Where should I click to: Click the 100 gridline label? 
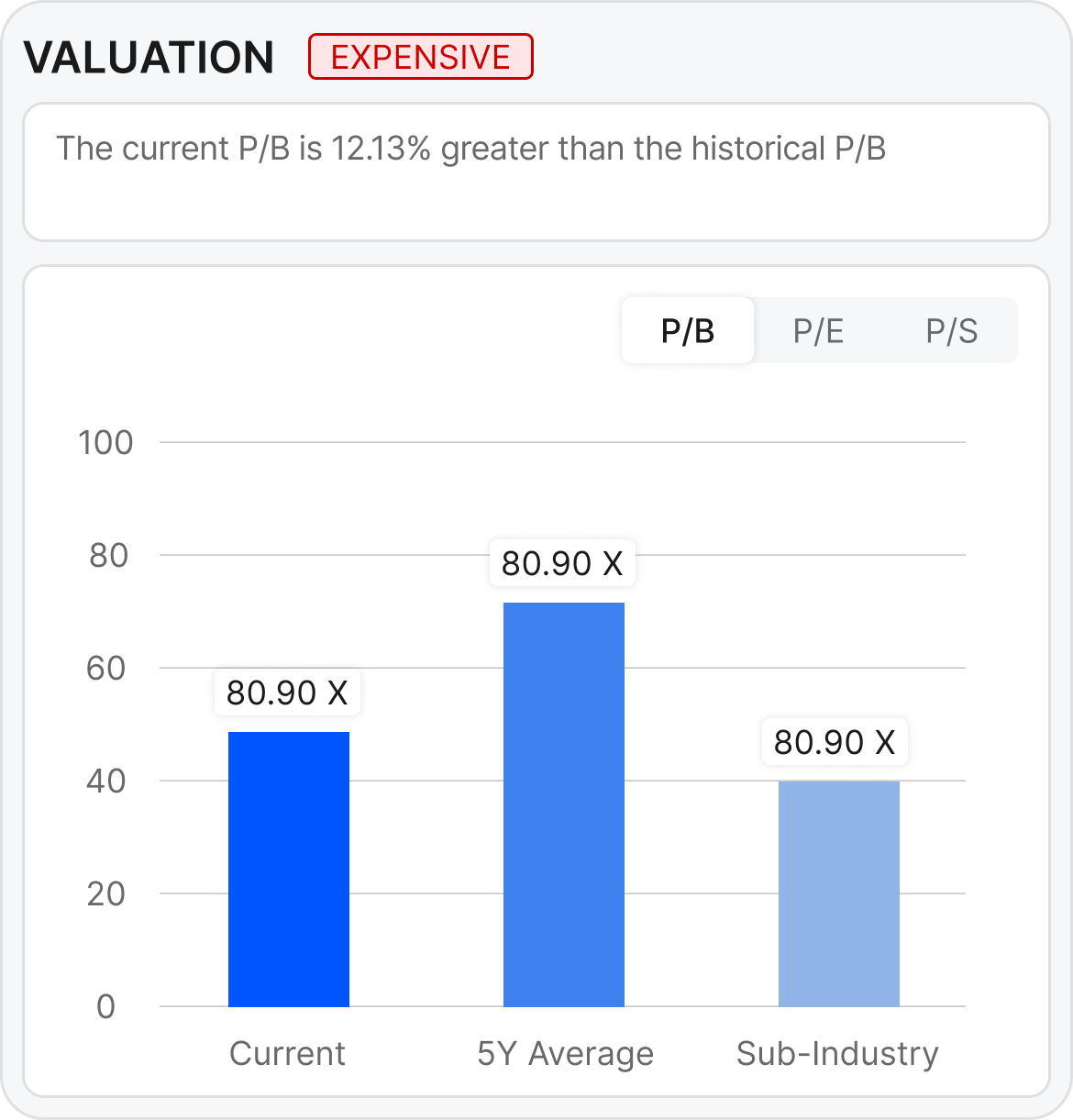point(105,443)
